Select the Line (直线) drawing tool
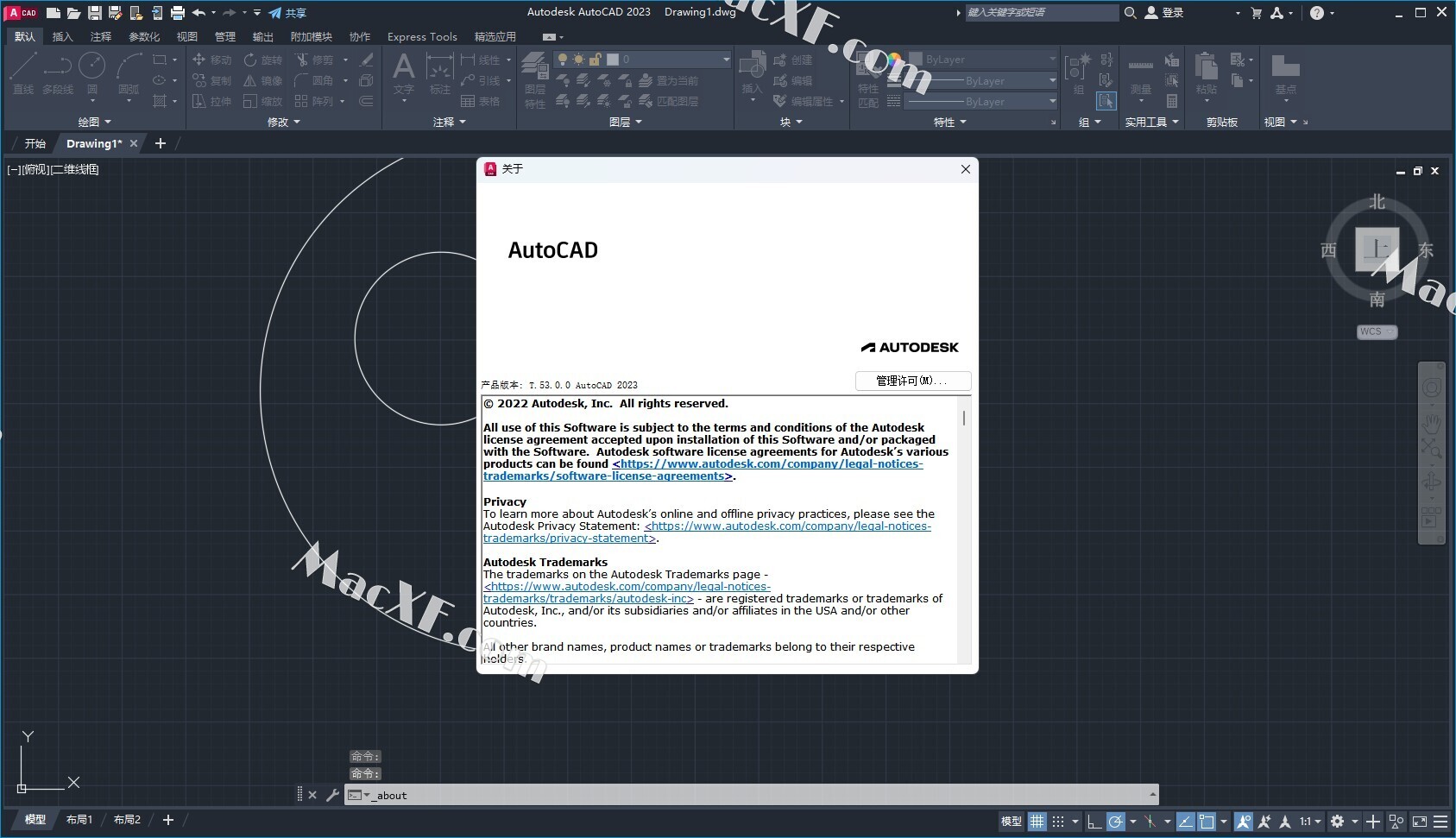 pos(23,72)
